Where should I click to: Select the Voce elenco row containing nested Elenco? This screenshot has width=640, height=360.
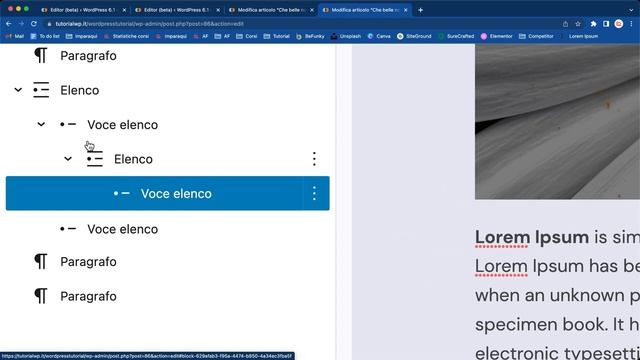point(167,124)
